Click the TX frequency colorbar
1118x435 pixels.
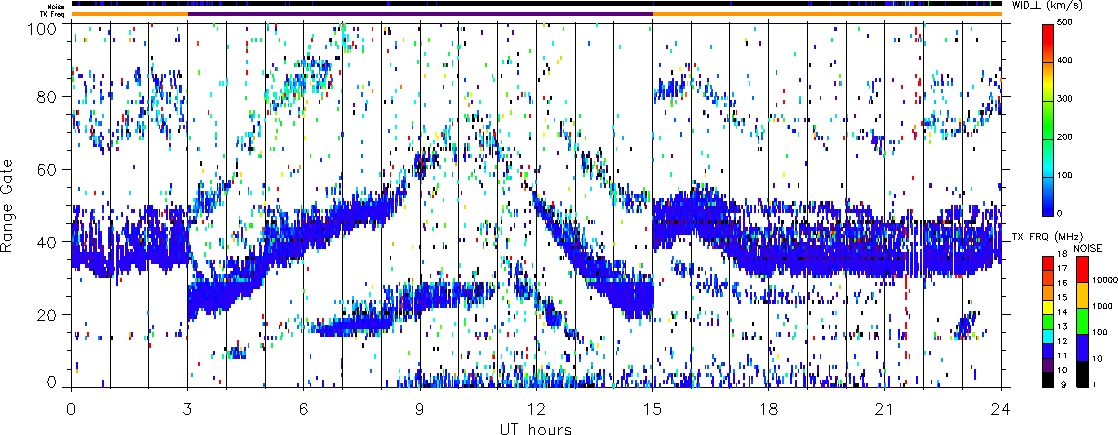coord(1047,321)
